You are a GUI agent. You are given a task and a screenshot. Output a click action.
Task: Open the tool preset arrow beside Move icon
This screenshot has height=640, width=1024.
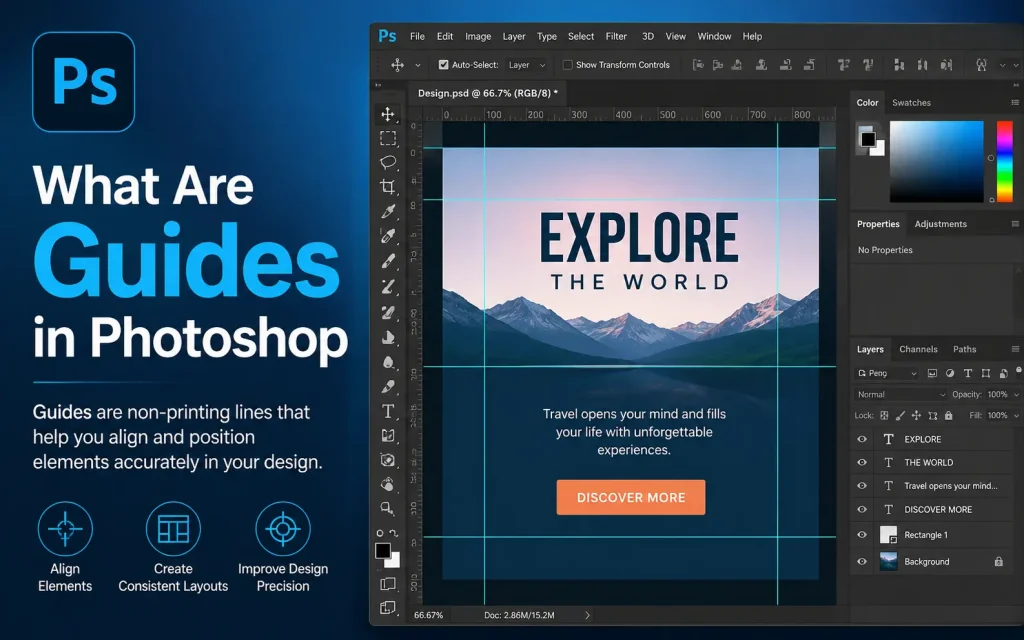418,65
